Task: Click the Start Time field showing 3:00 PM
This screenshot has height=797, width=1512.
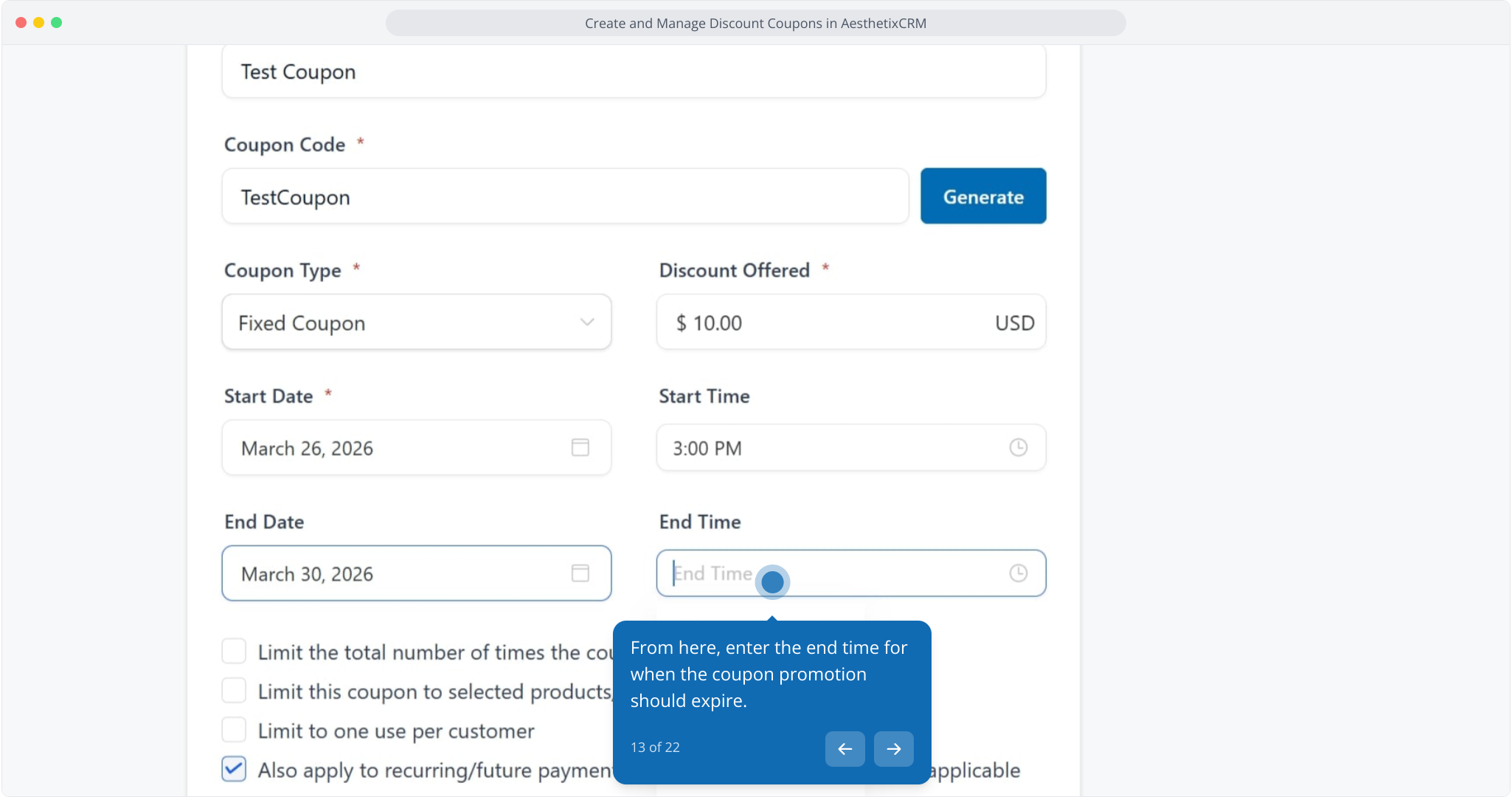Action: (833, 448)
